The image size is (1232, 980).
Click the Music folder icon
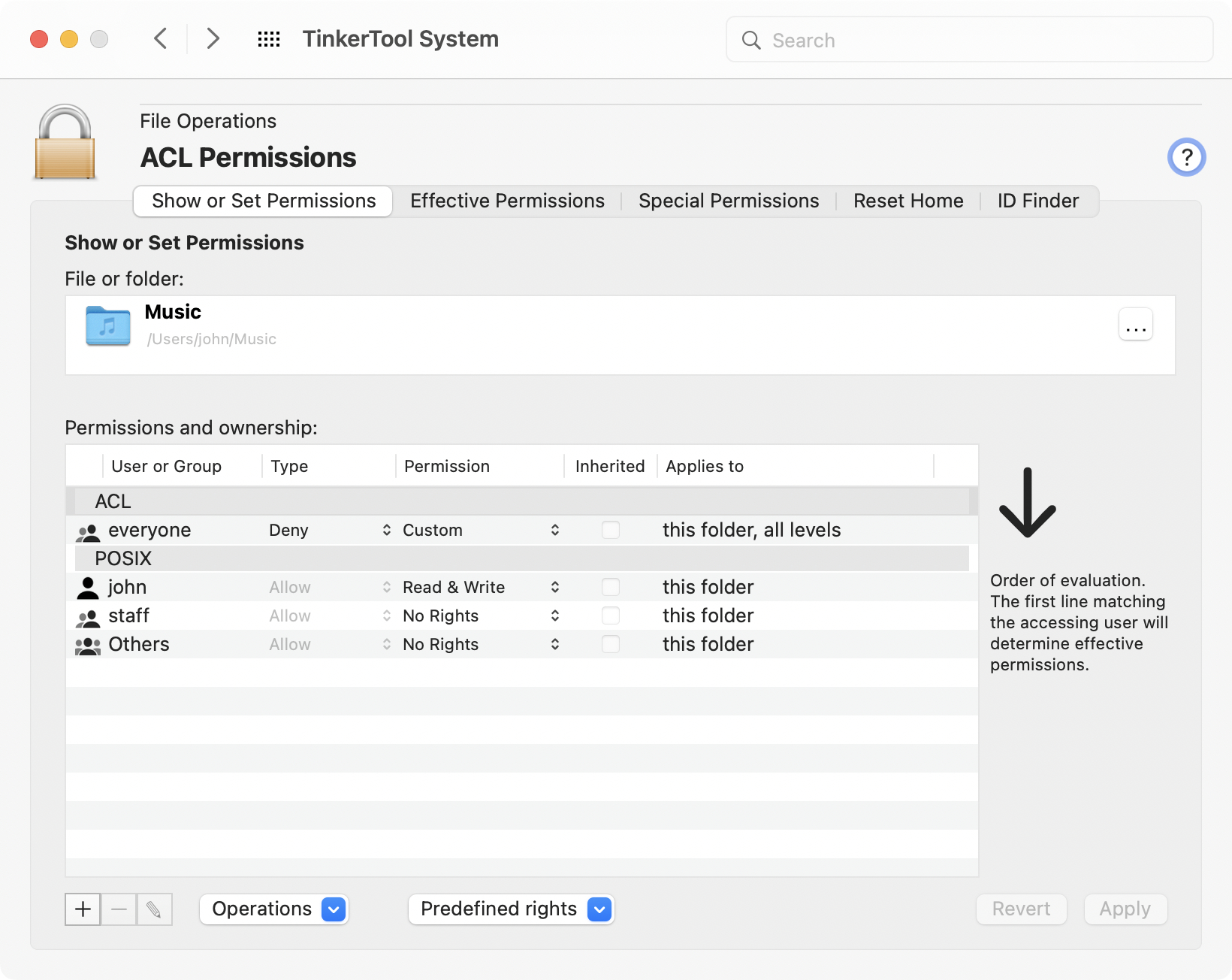point(107,325)
